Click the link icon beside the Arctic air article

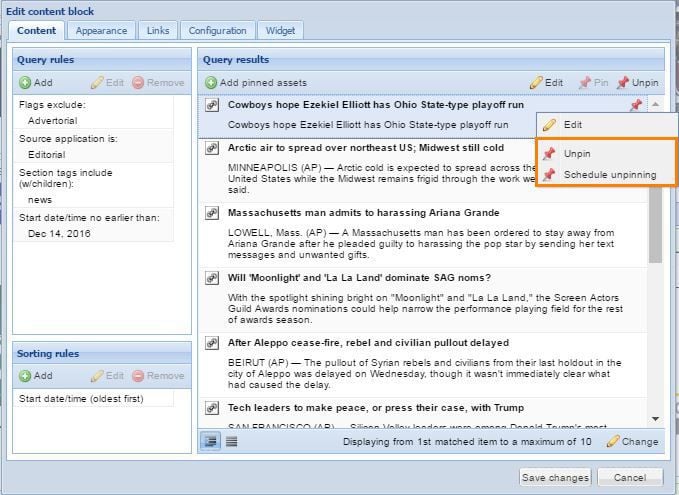[x=212, y=148]
